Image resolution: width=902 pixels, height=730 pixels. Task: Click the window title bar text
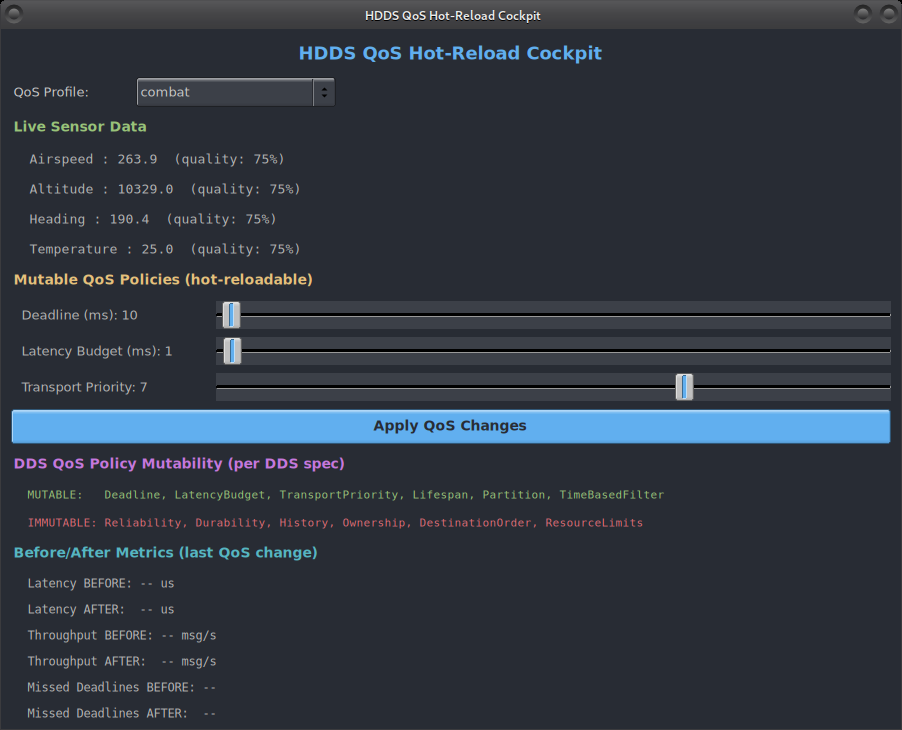click(x=452, y=15)
